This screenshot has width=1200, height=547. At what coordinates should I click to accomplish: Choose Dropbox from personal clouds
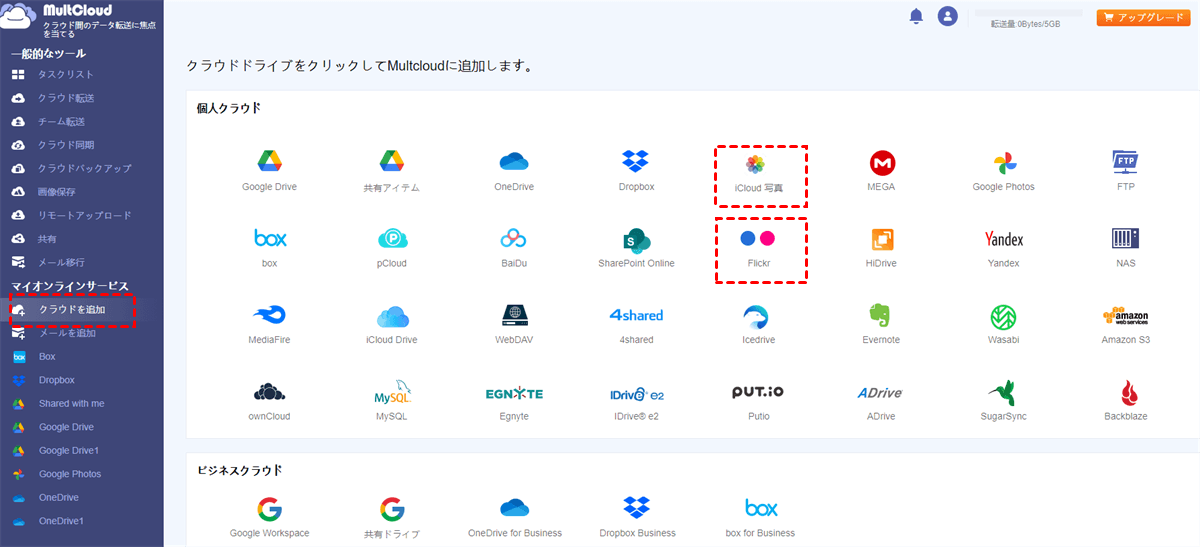636,160
